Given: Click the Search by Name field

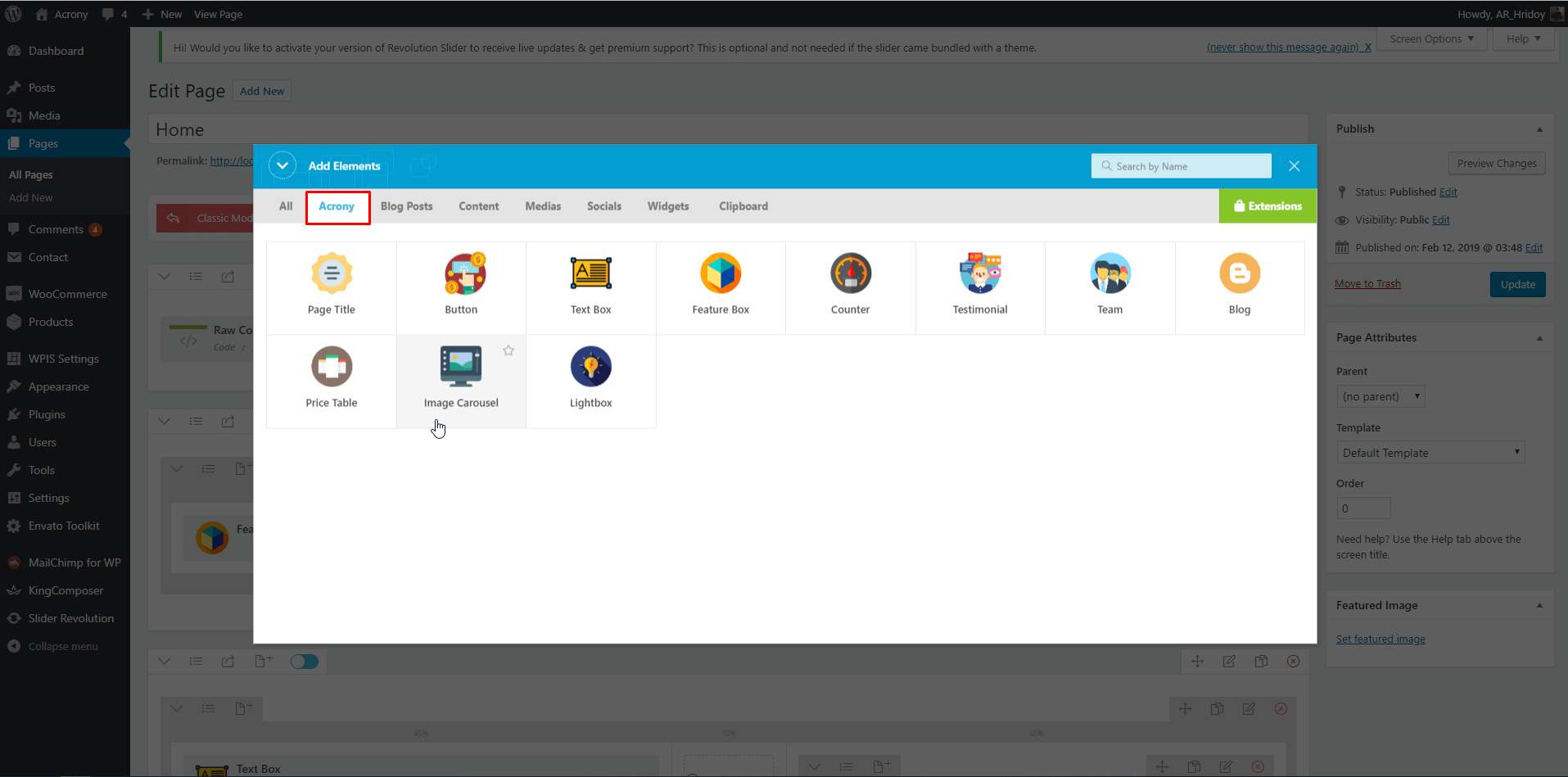Looking at the screenshot, I should (x=1181, y=166).
